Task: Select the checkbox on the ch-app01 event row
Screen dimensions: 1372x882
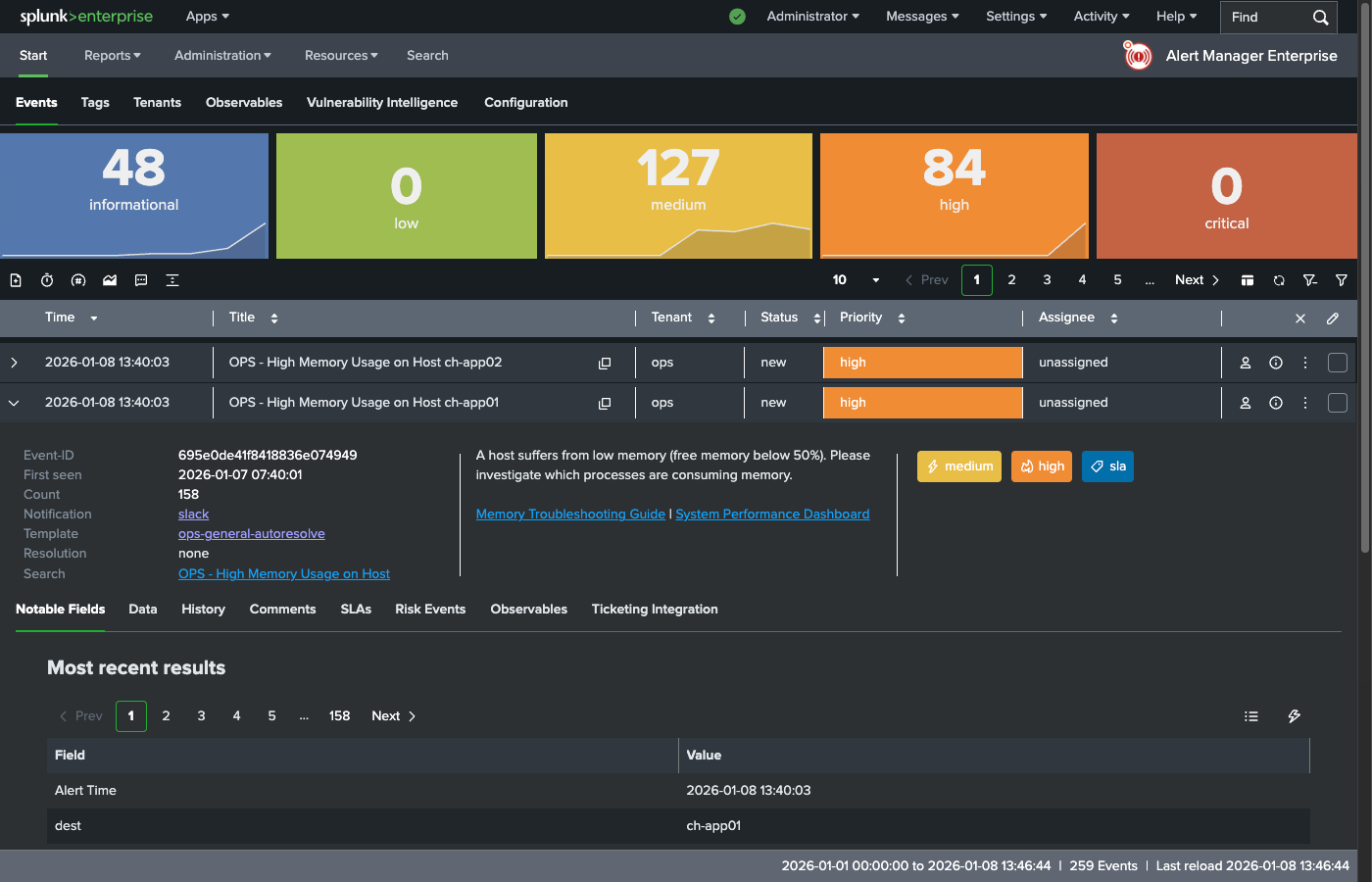Action: pos(1337,402)
